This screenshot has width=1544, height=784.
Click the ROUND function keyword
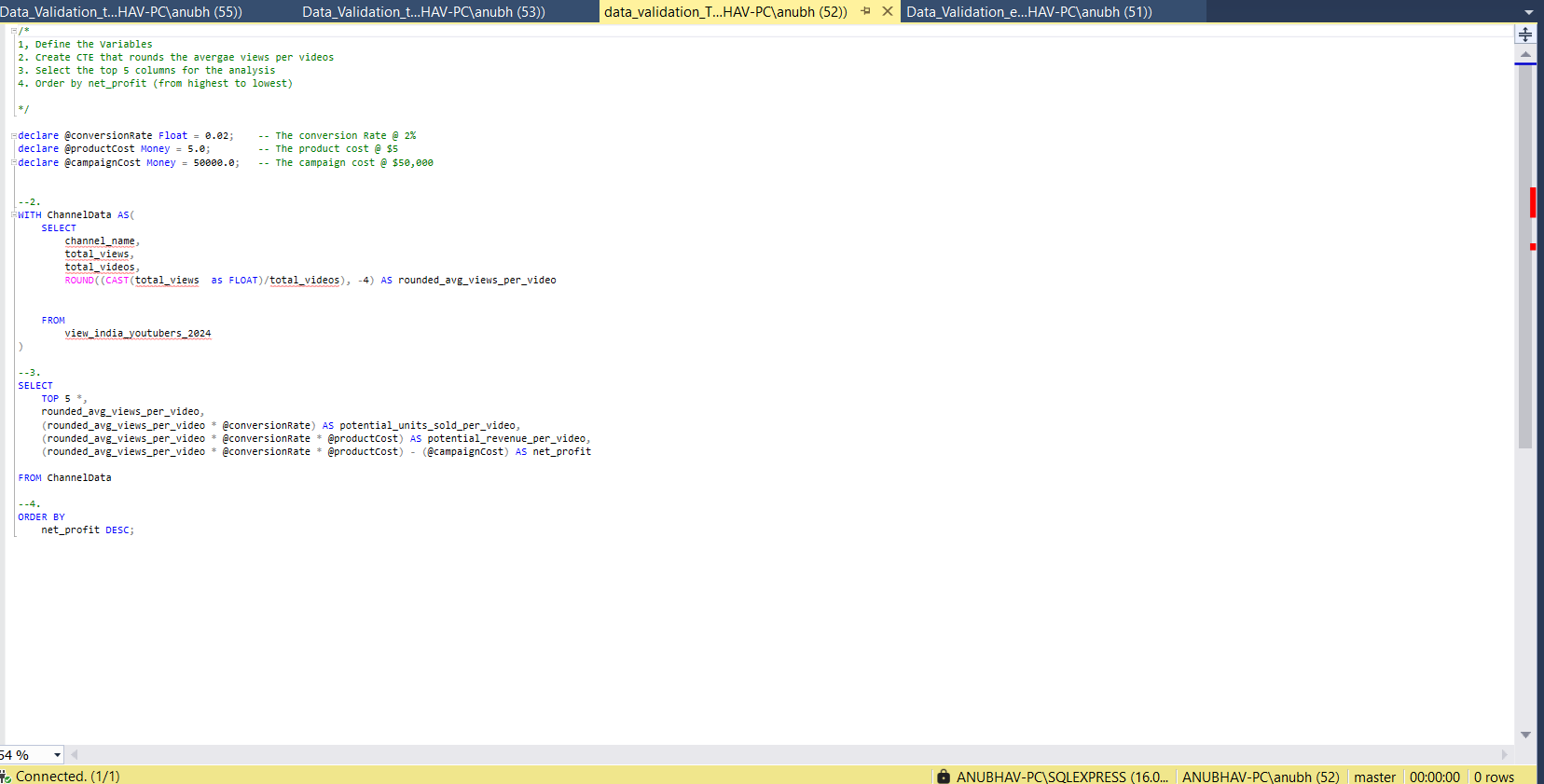pyautogui.click(x=79, y=280)
